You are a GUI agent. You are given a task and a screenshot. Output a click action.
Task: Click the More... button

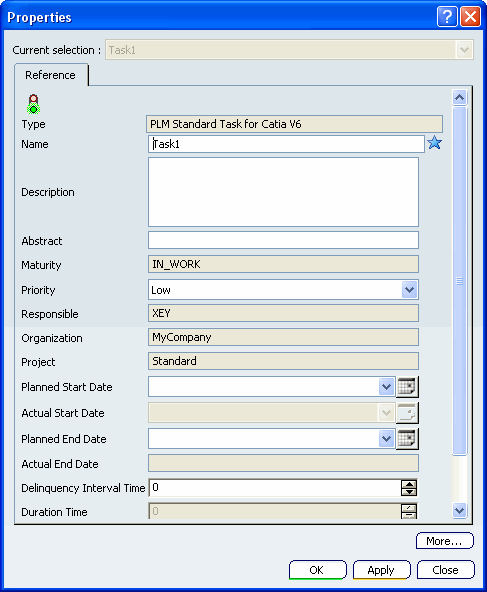[445, 541]
